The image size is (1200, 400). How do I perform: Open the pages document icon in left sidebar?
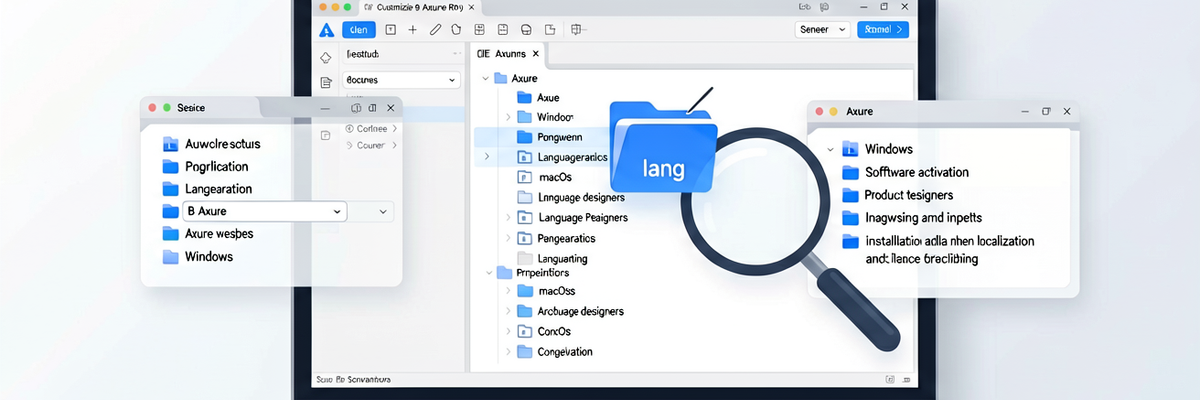coord(325,83)
